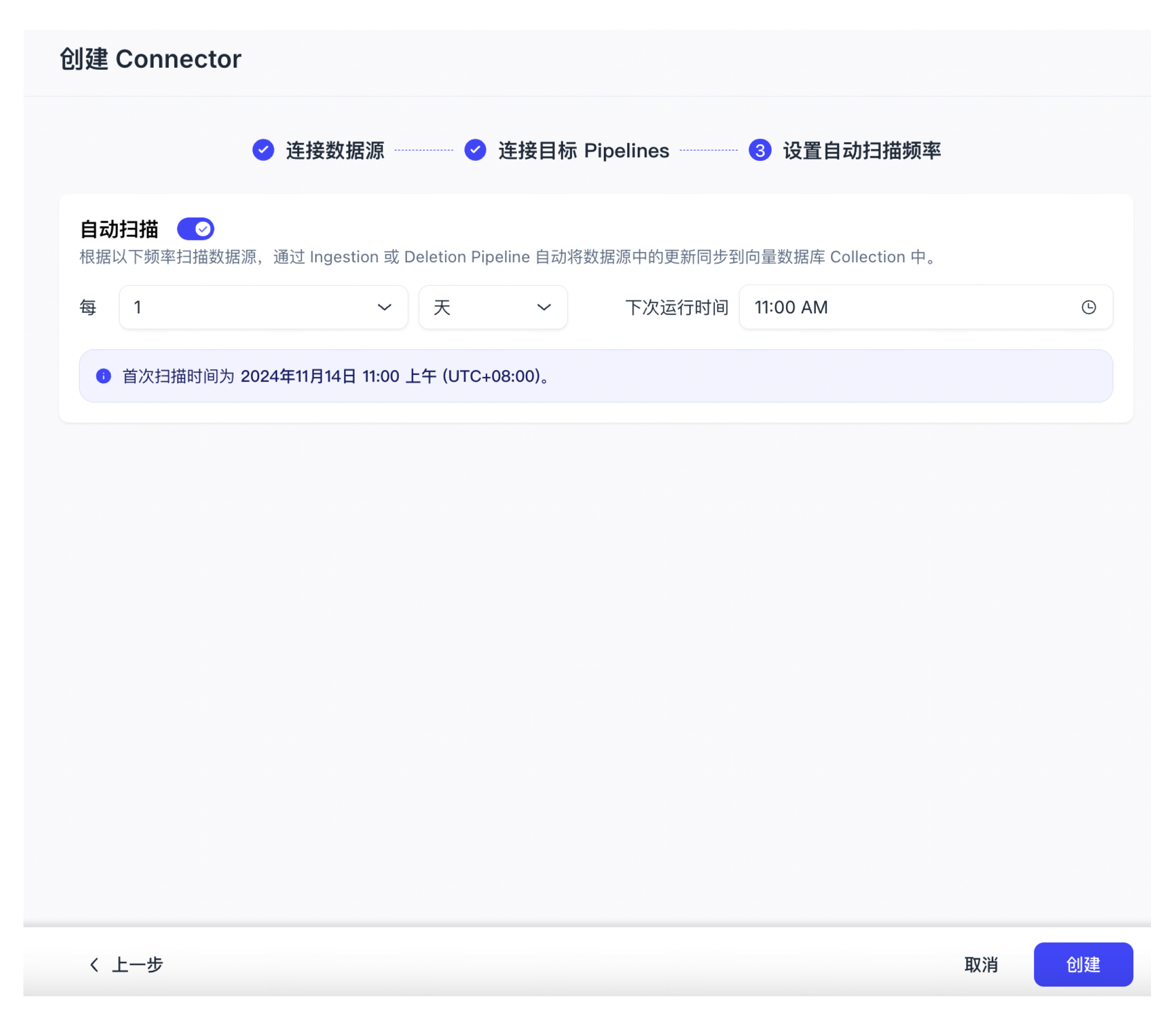The width and height of the screenshot is (1176, 1026).
Task: Toggle the 自动扫描 switch off
Action: coord(195,229)
